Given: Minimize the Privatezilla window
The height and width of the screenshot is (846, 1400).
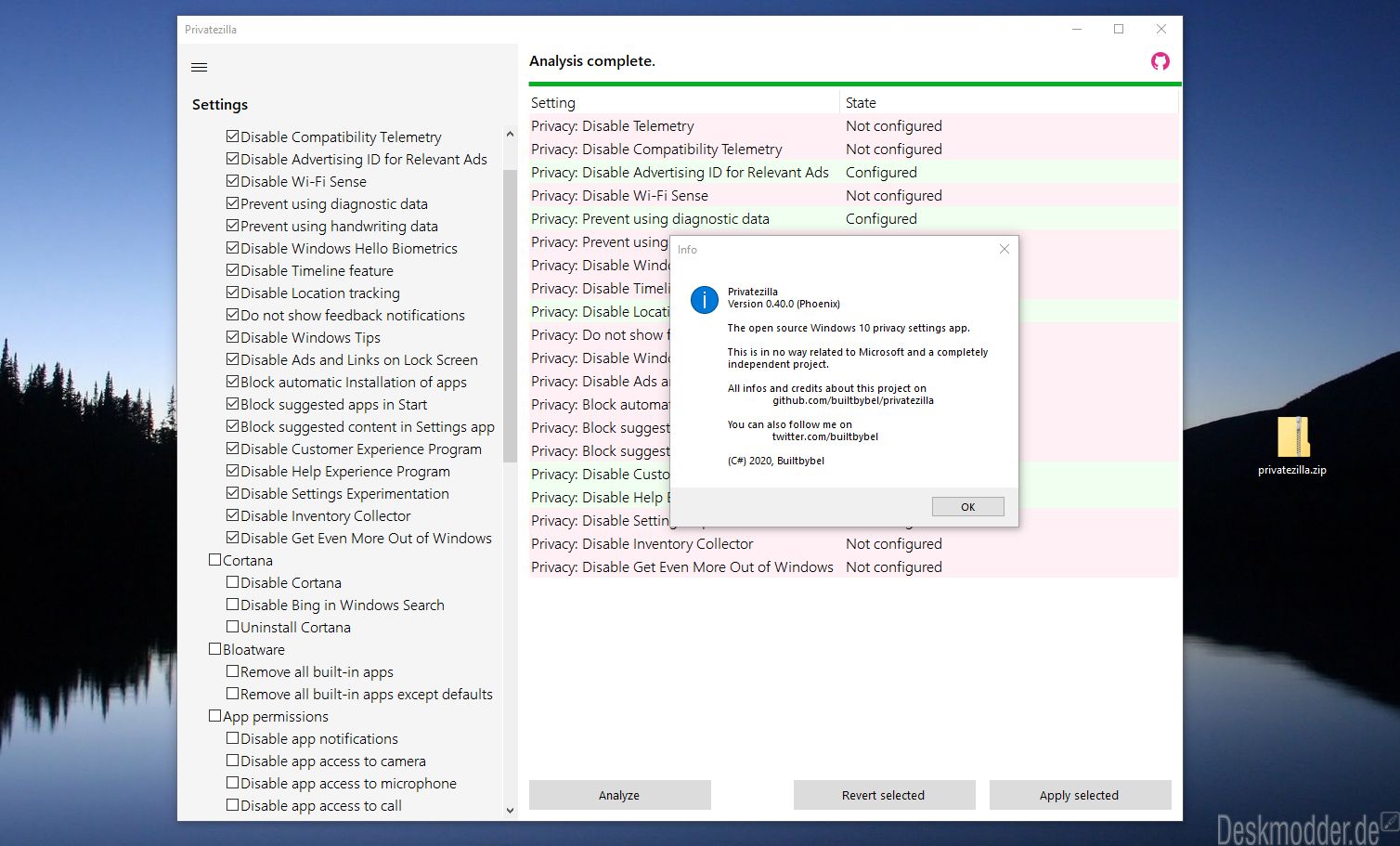Looking at the screenshot, I should (x=1077, y=29).
